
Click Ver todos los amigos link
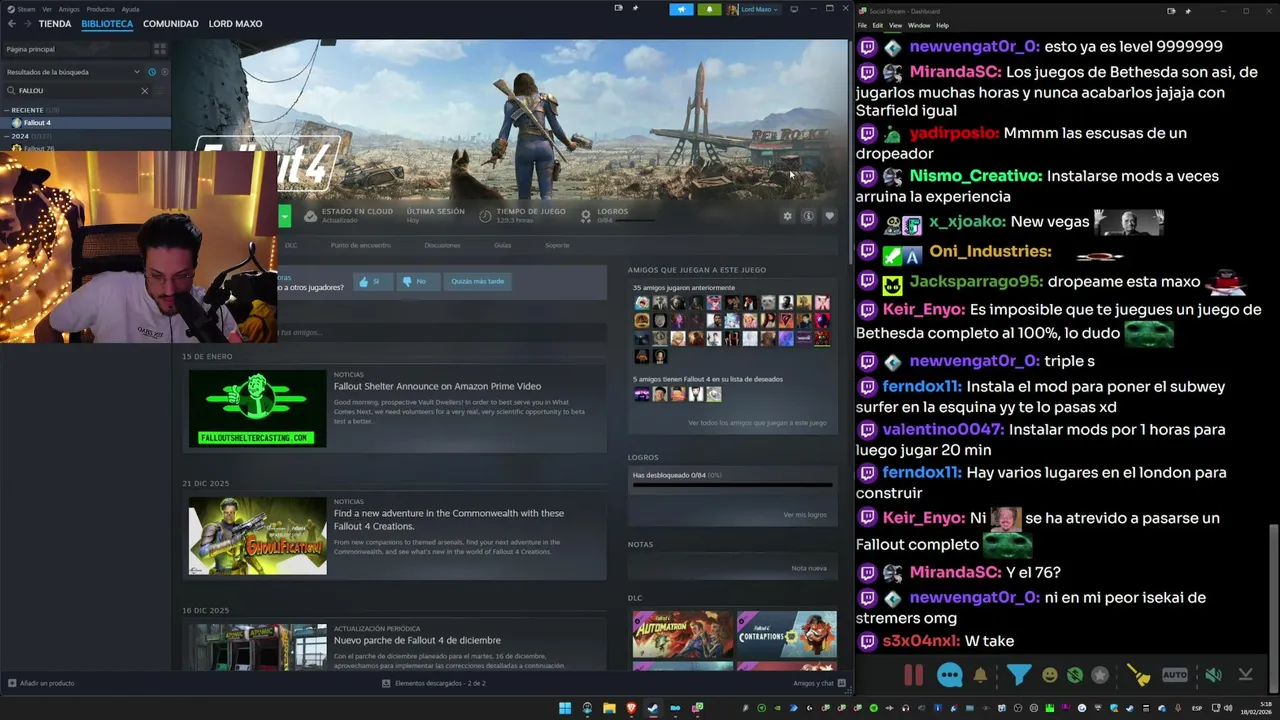pos(757,423)
